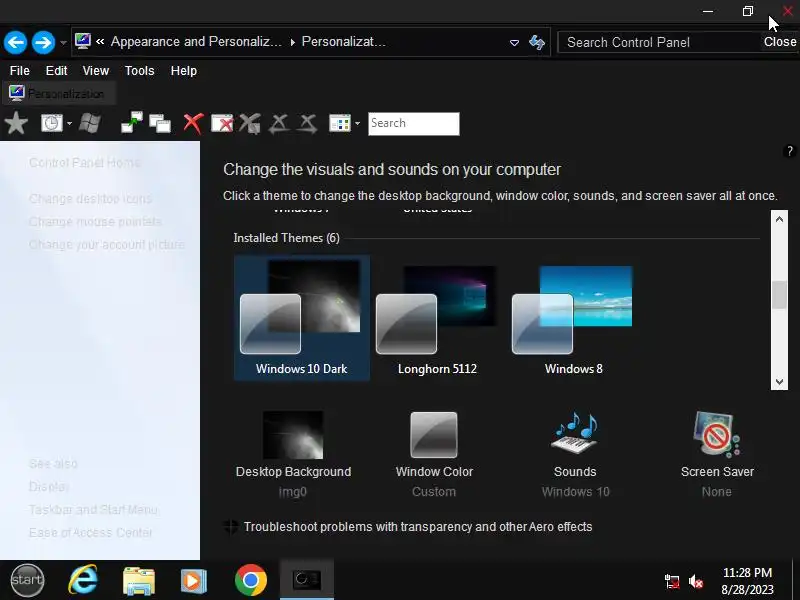Click the red X toolbar icon

coord(193,123)
